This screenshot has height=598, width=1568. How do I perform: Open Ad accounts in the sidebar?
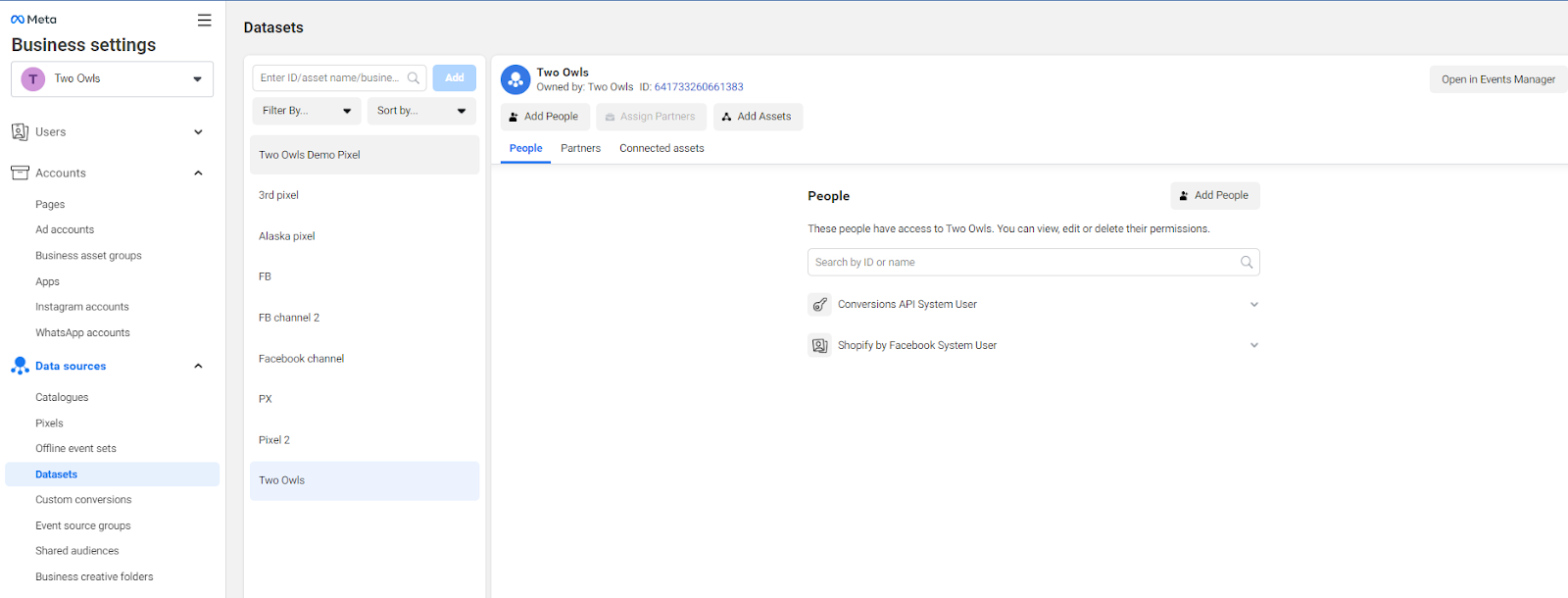click(65, 230)
